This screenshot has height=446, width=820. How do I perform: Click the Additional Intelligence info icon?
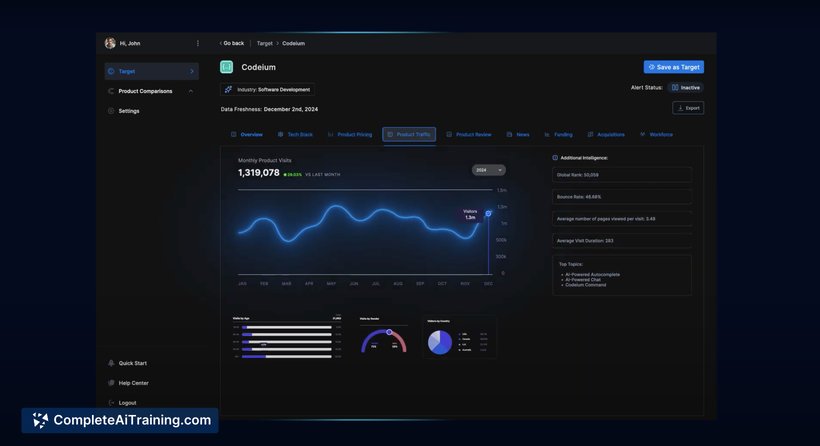click(x=555, y=157)
